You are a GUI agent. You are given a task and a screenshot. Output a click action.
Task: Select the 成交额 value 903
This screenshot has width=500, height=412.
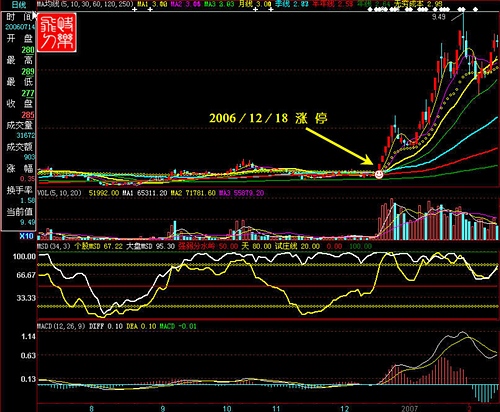click(x=29, y=157)
